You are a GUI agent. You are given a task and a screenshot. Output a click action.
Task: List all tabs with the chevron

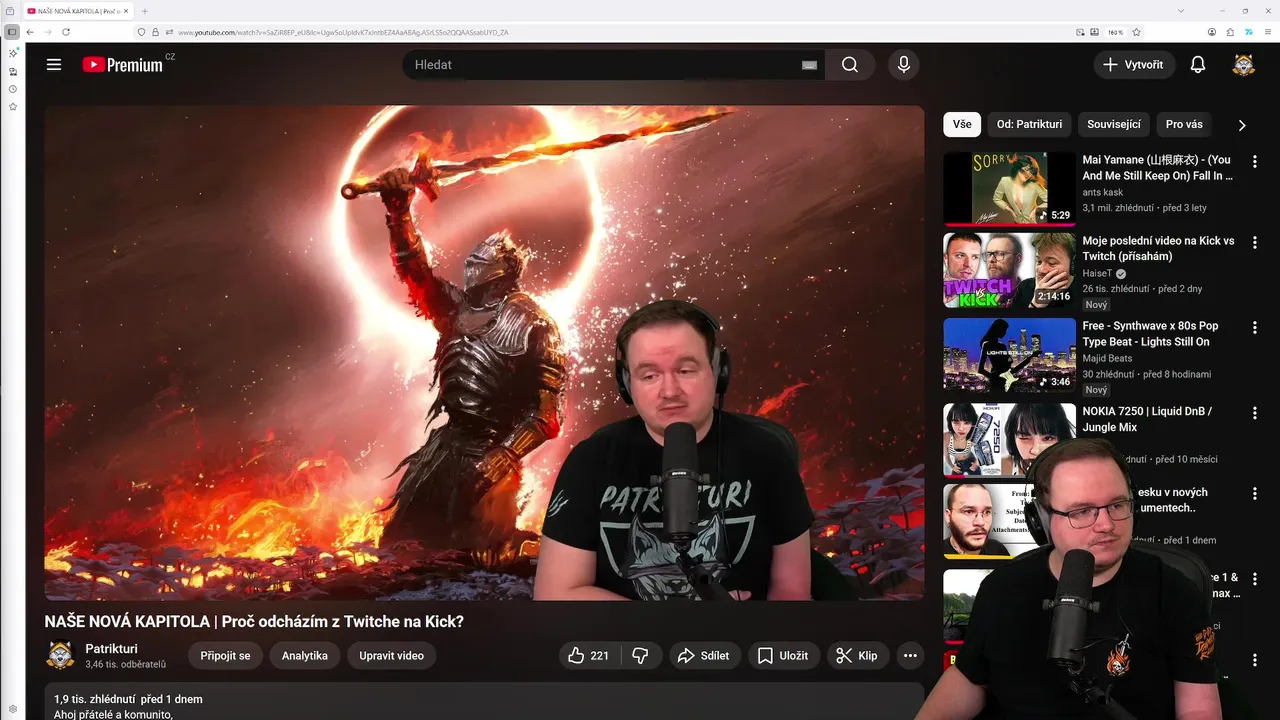coord(1181,11)
